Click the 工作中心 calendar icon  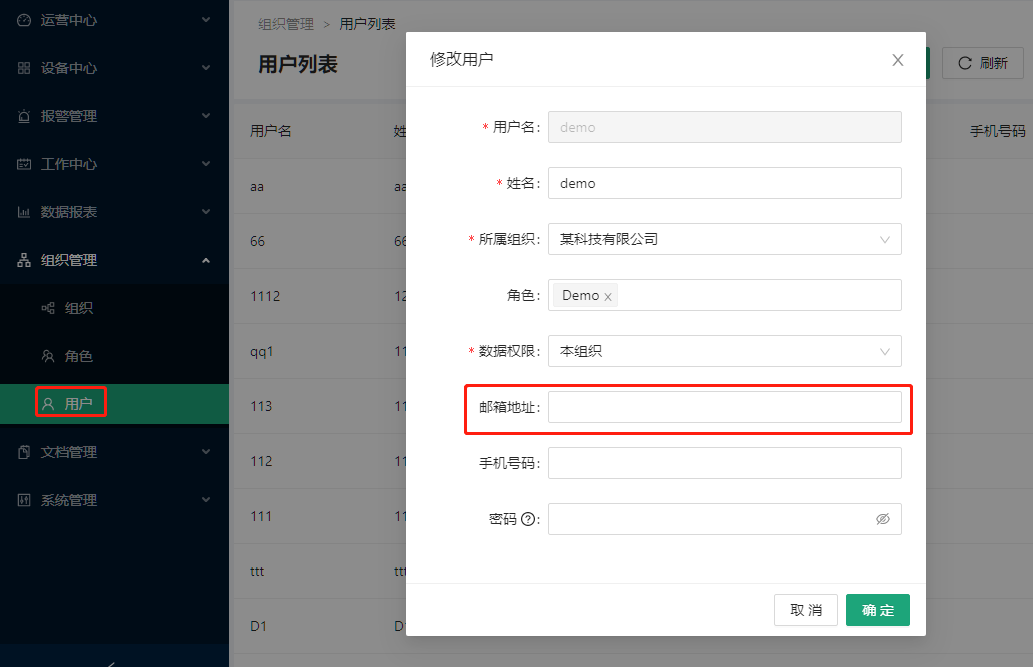click(24, 164)
